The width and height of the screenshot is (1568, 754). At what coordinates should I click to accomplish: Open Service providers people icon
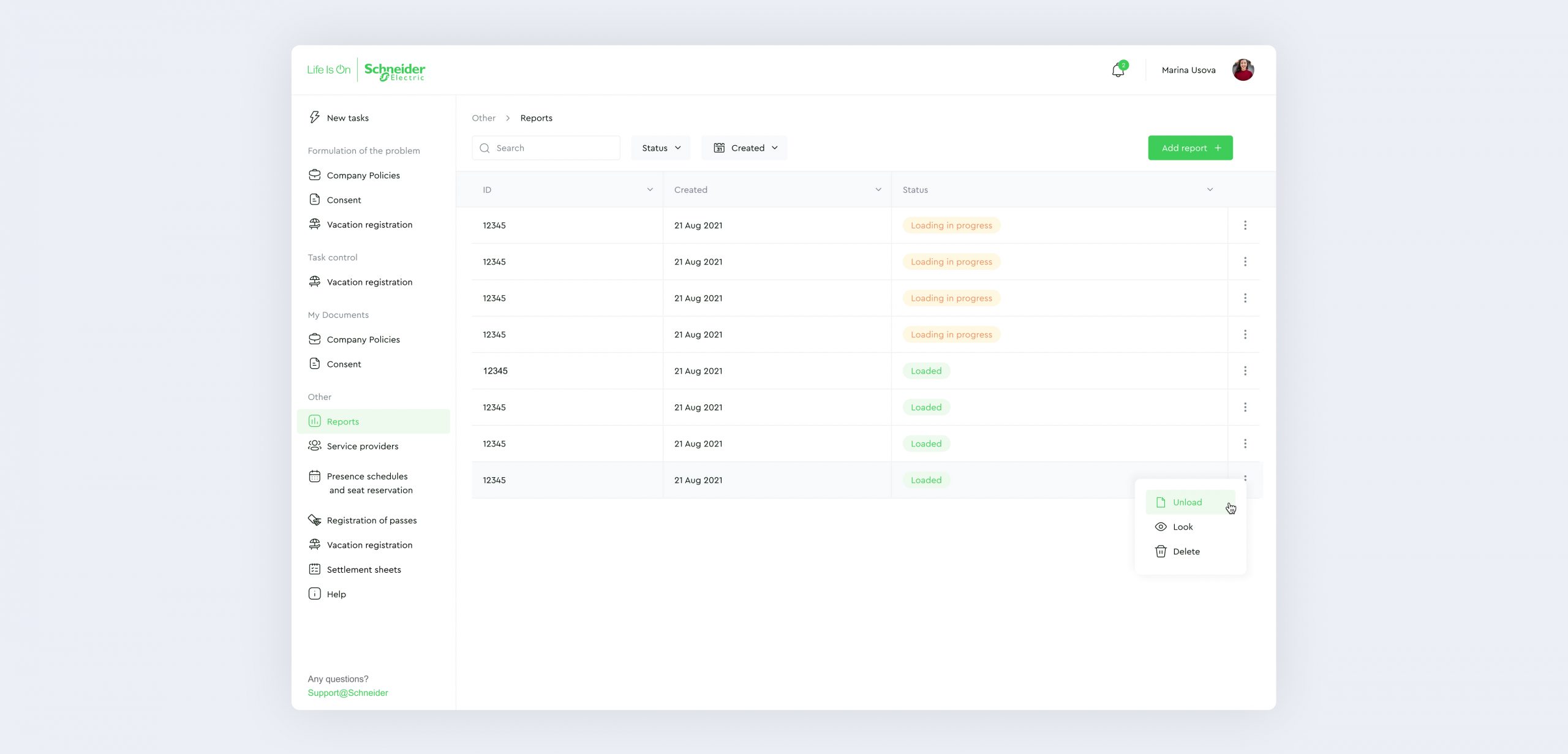tap(314, 446)
